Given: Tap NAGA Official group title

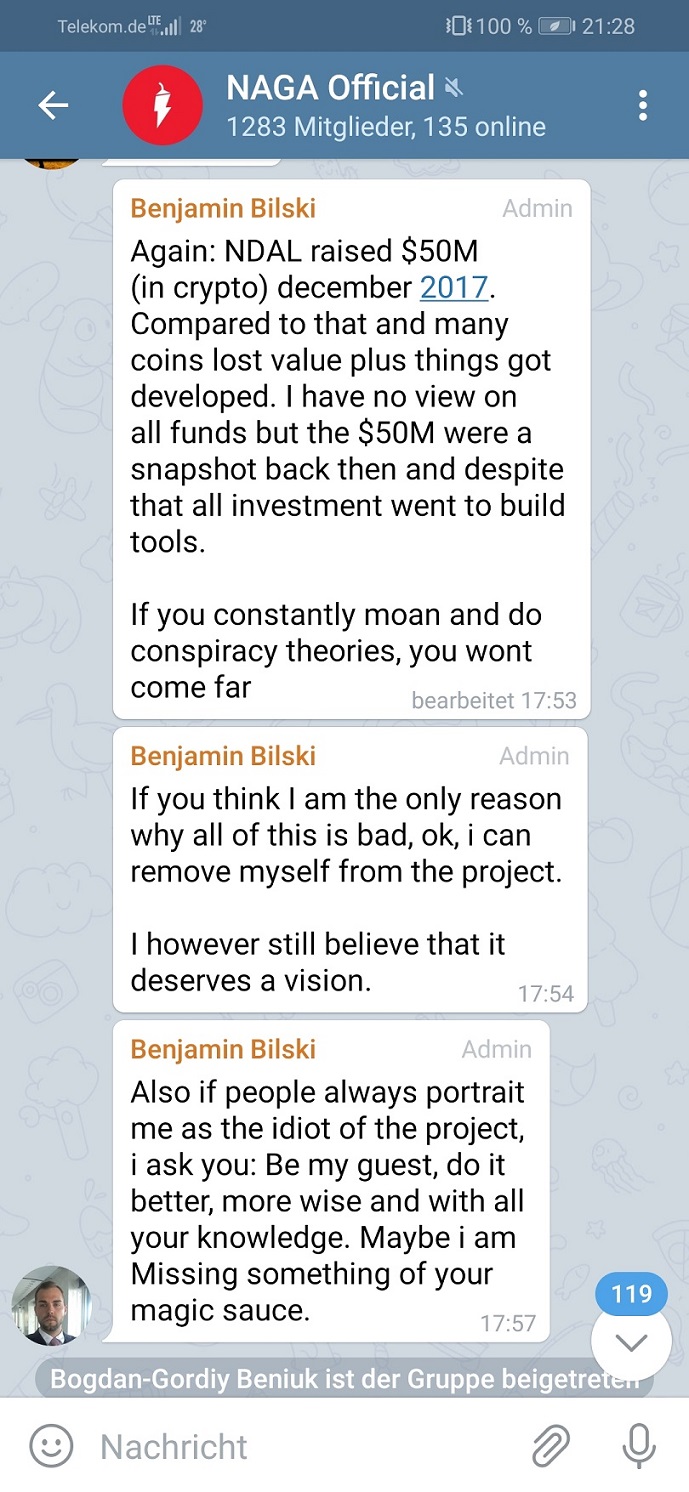Looking at the screenshot, I should click(x=330, y=88).
